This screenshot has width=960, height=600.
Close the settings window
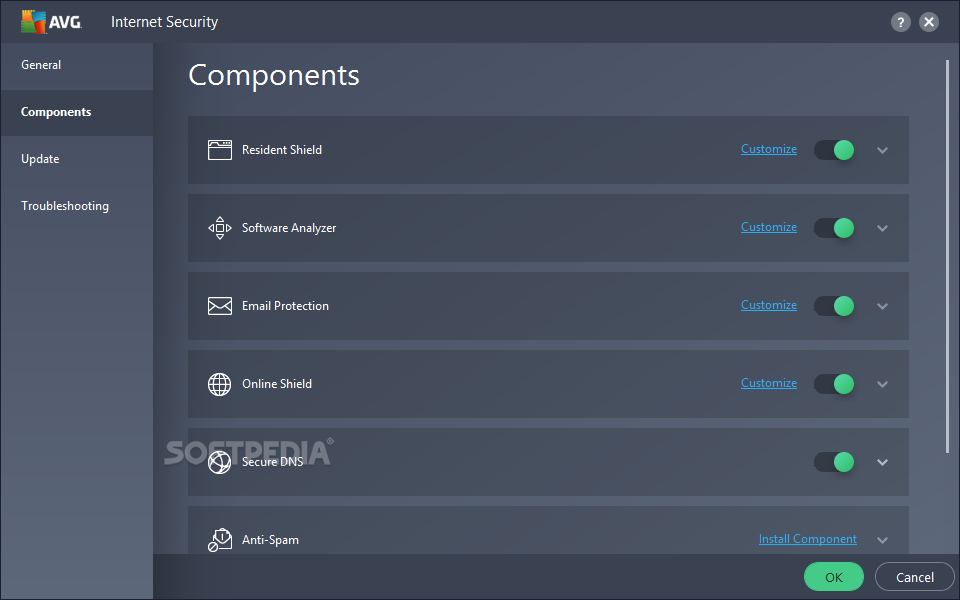(x=929, y=23)
